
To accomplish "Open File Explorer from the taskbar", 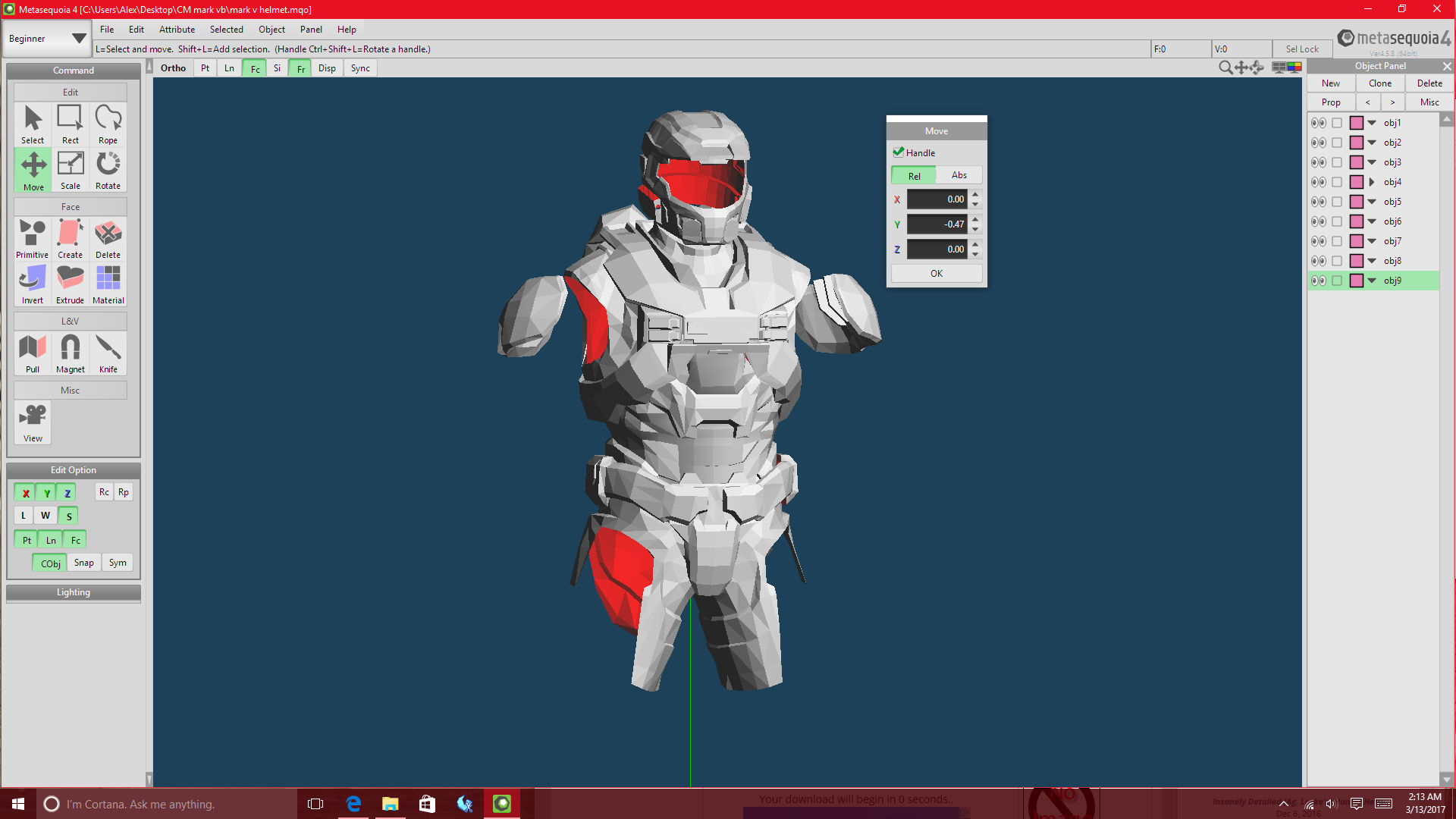I will [x=390, y=804].
